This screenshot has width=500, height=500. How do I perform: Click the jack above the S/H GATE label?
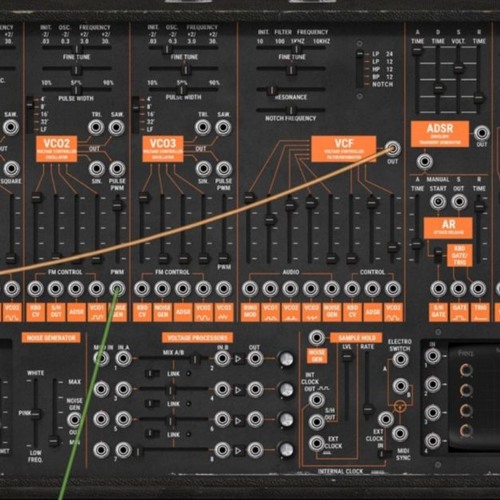click(x=438, y=289)
